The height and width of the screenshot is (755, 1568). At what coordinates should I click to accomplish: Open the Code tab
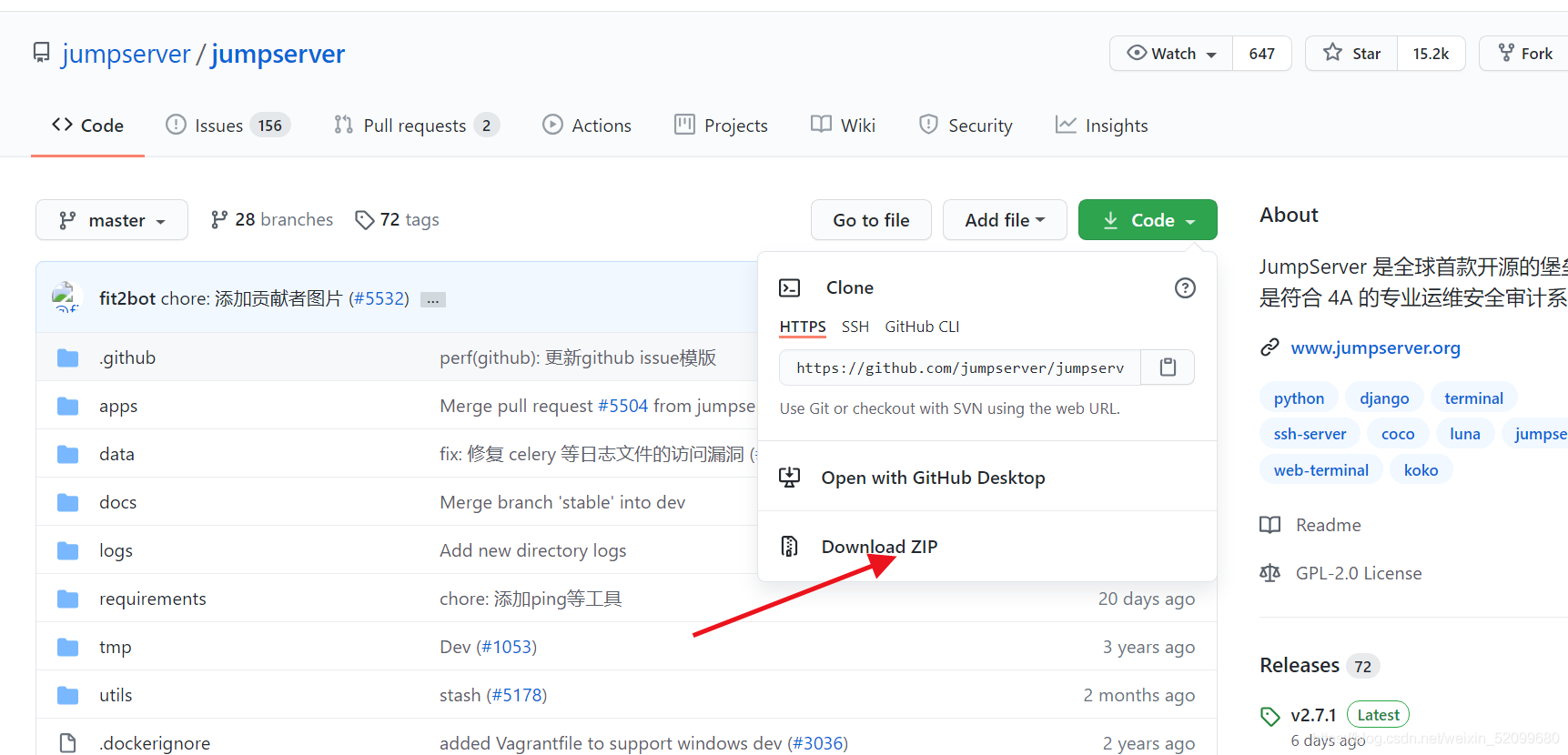click(87, 126)
